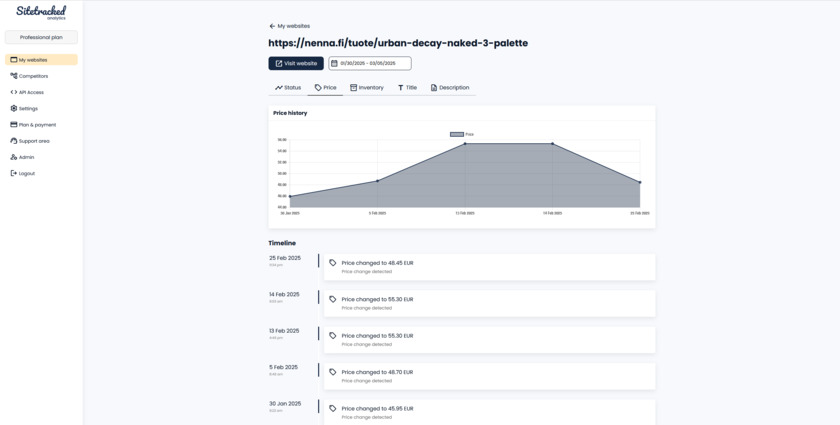Click the nenna.fi product URL title

(x=398, y=43)
